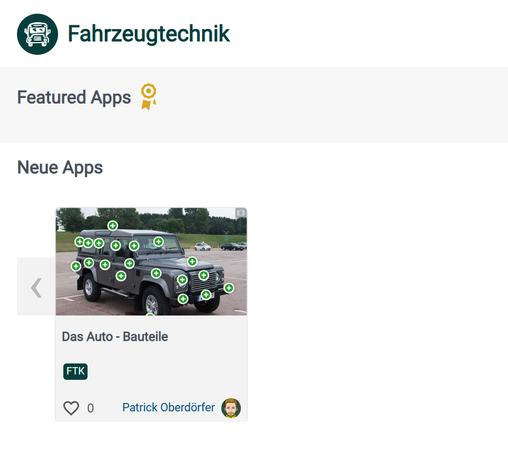Click the fullscreen icon in the thumbnail corner
This screenshot has width=508, height=453.
point(241,213)
